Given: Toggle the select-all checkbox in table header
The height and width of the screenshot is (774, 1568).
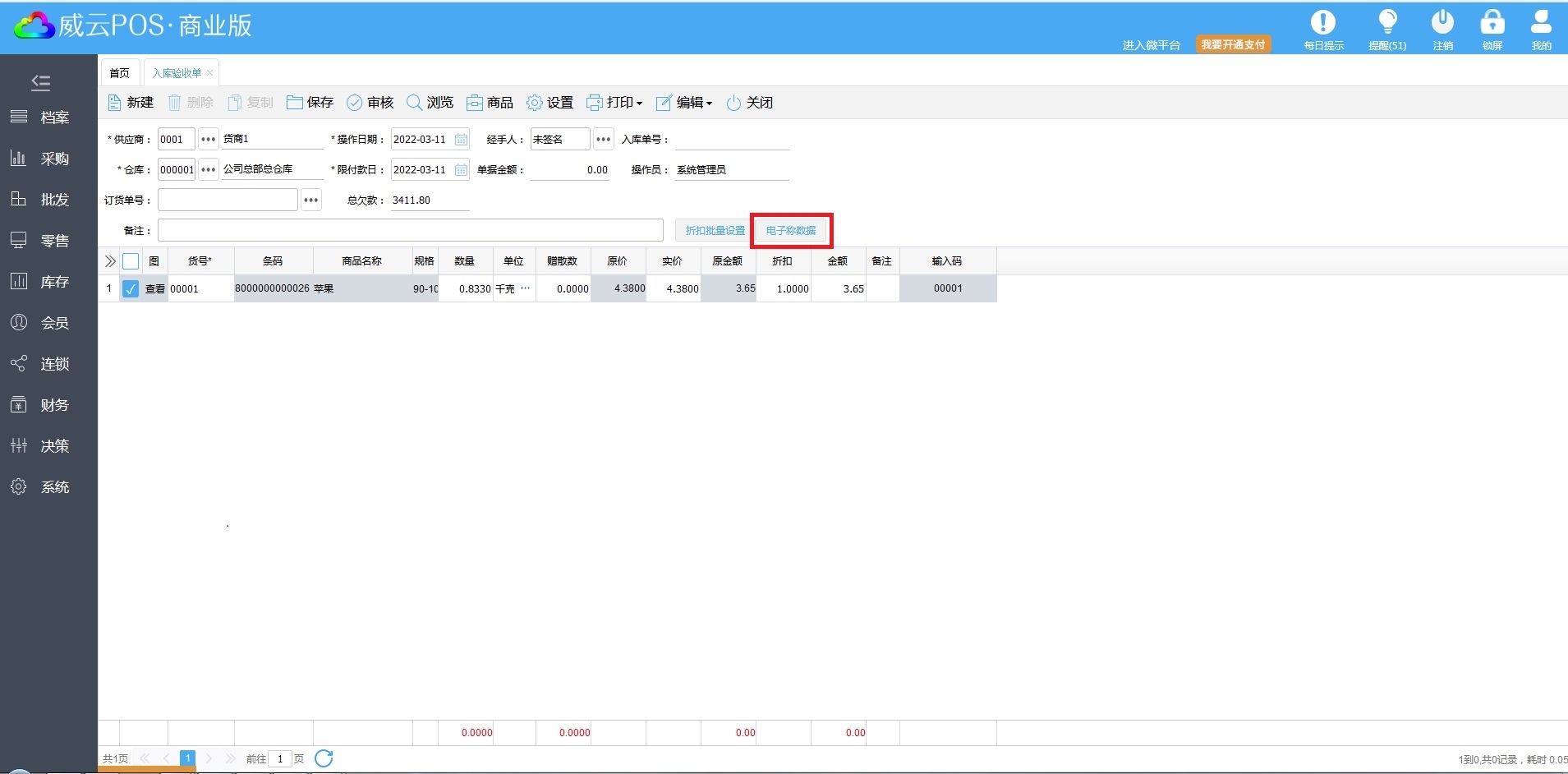Looking at the screenshot, I should [131, 261].
